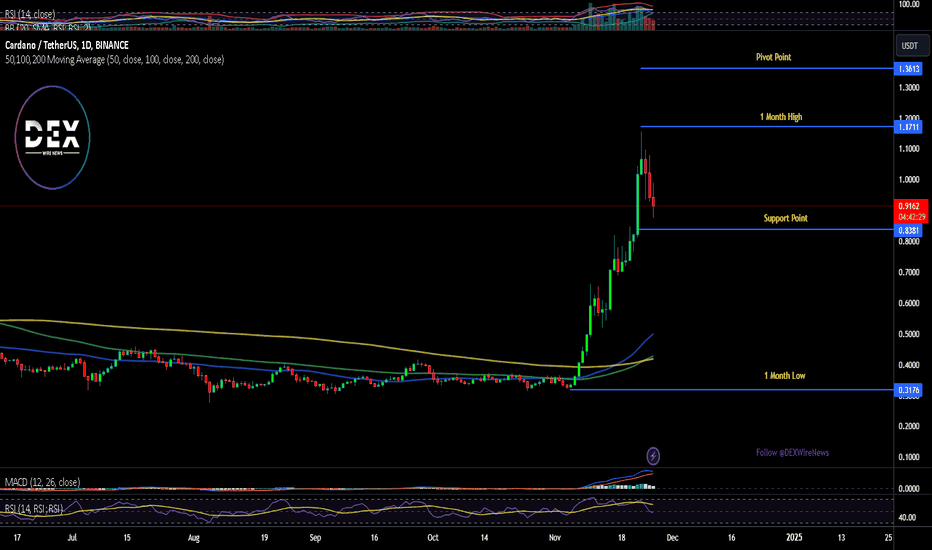Click the Pivot Point horizontal line
This screenshot has width=932, height=550.
(x=767, y=68)
